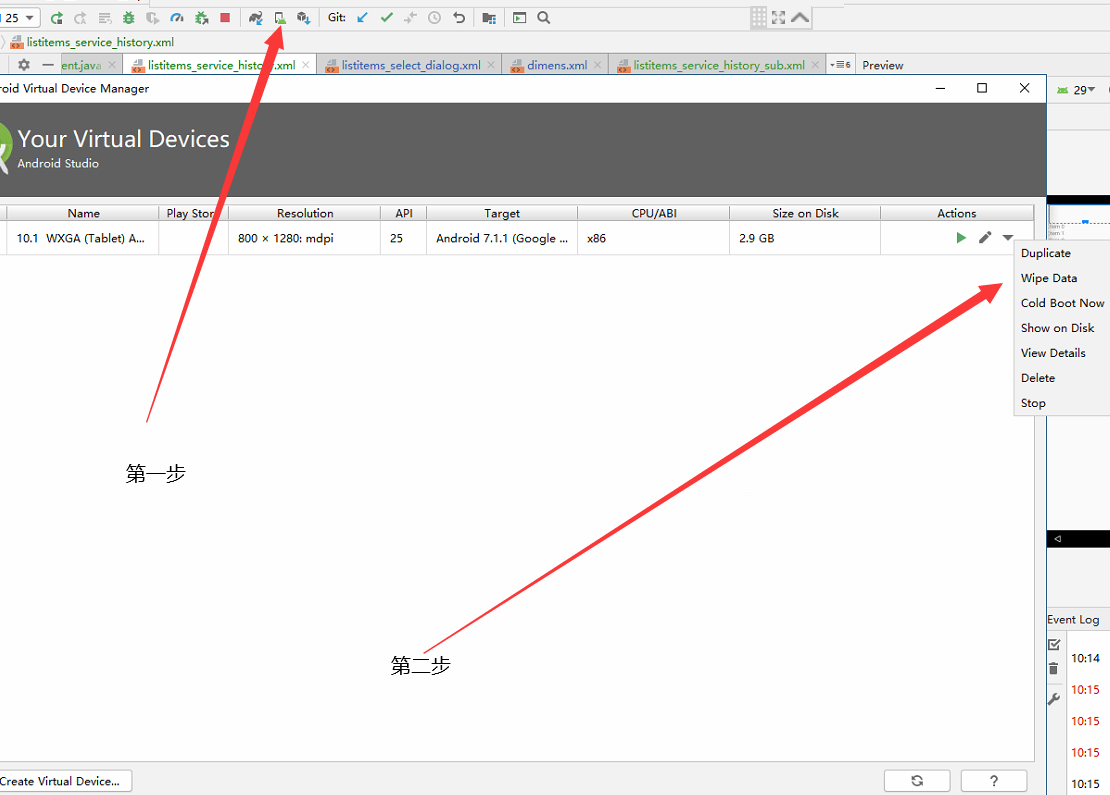1110x795 pixels.
Task: Choose Wipe Data from AVD menu
Action: click(1062, 278)
